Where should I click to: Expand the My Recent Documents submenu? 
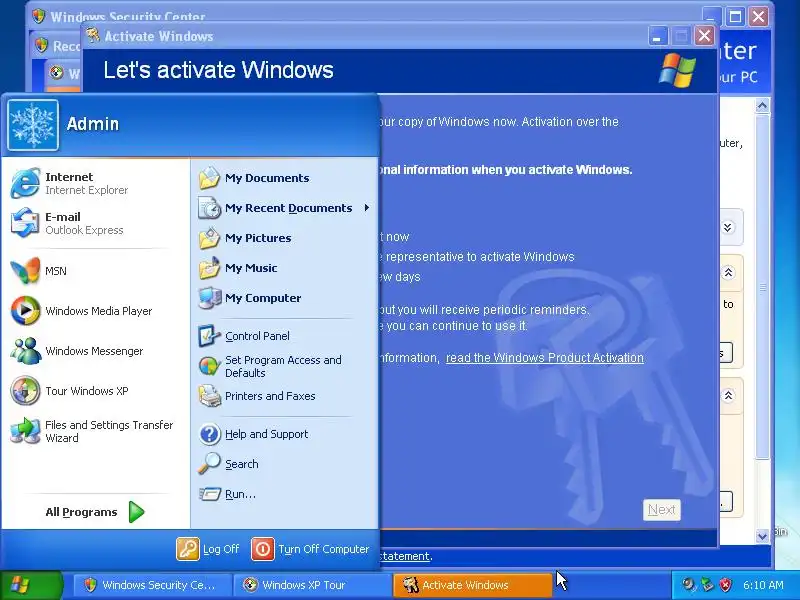[x=366, y=208]
